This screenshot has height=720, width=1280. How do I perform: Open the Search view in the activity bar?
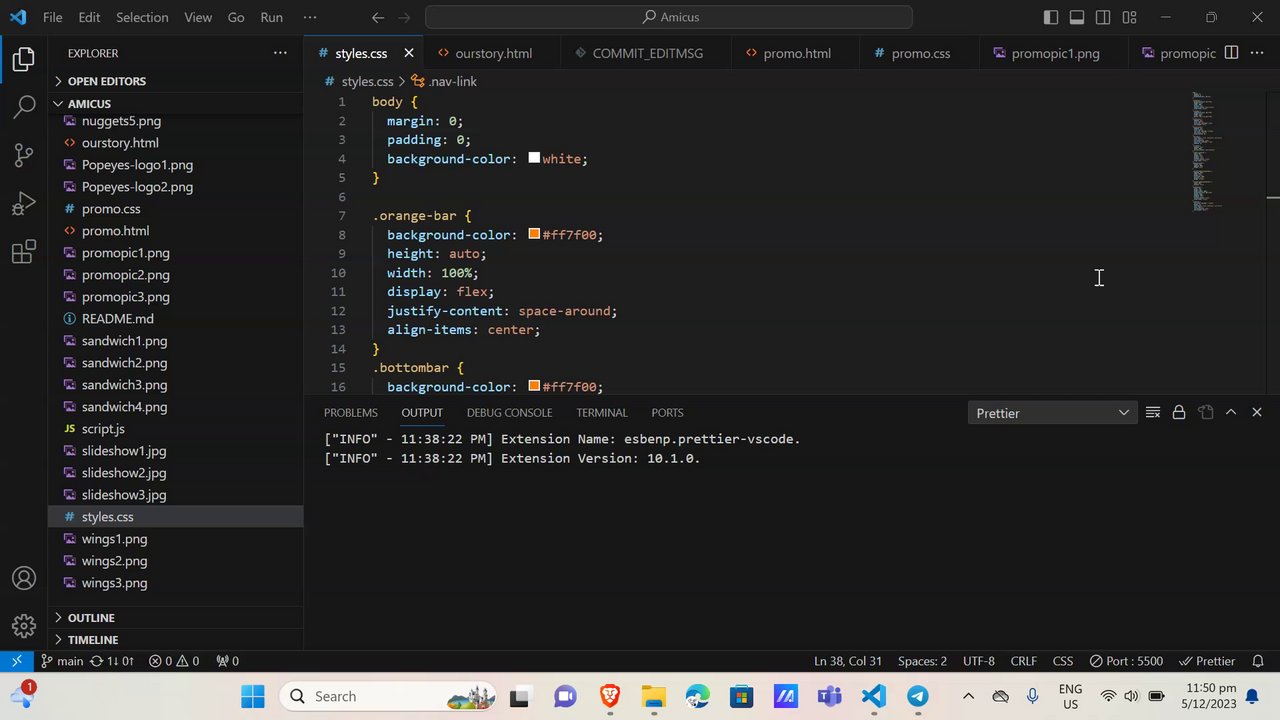pyautogui.click(x=24, y=107)
